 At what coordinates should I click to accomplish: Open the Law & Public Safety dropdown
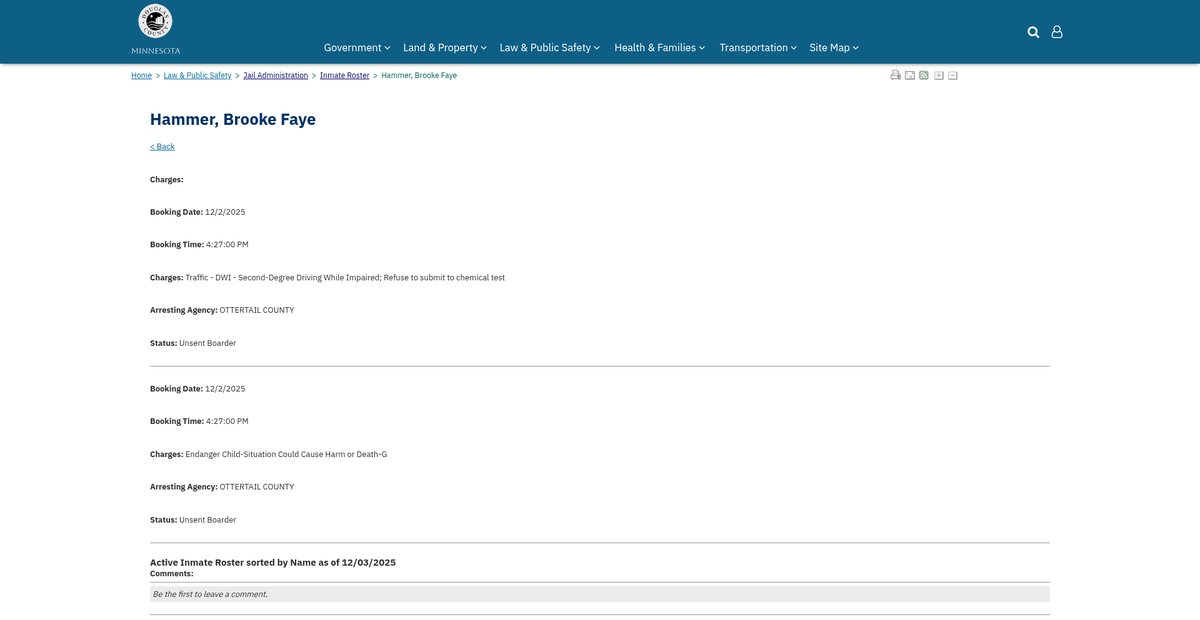point(549,47)
